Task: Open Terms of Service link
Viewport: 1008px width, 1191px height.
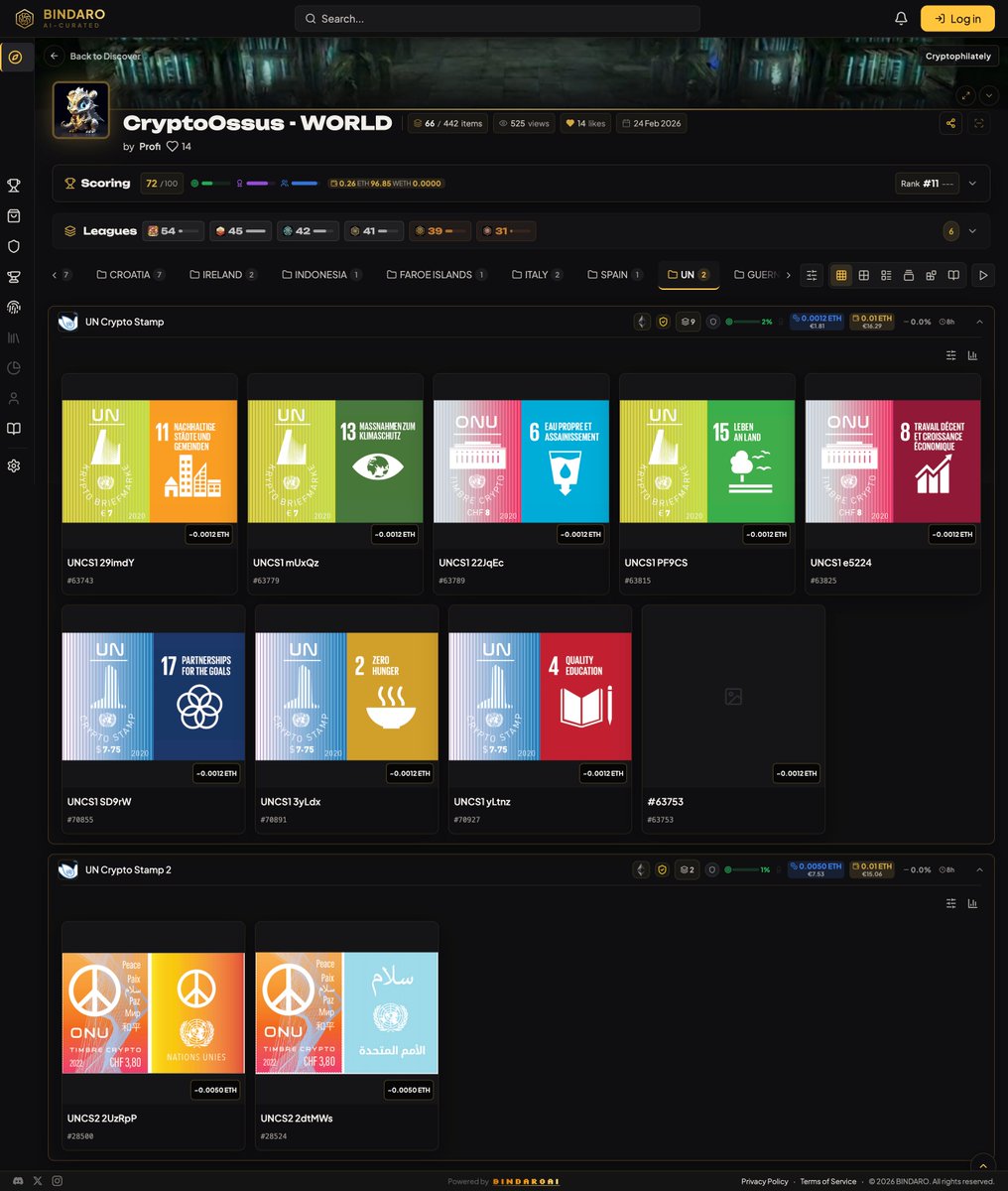Action: [828, 1181]
